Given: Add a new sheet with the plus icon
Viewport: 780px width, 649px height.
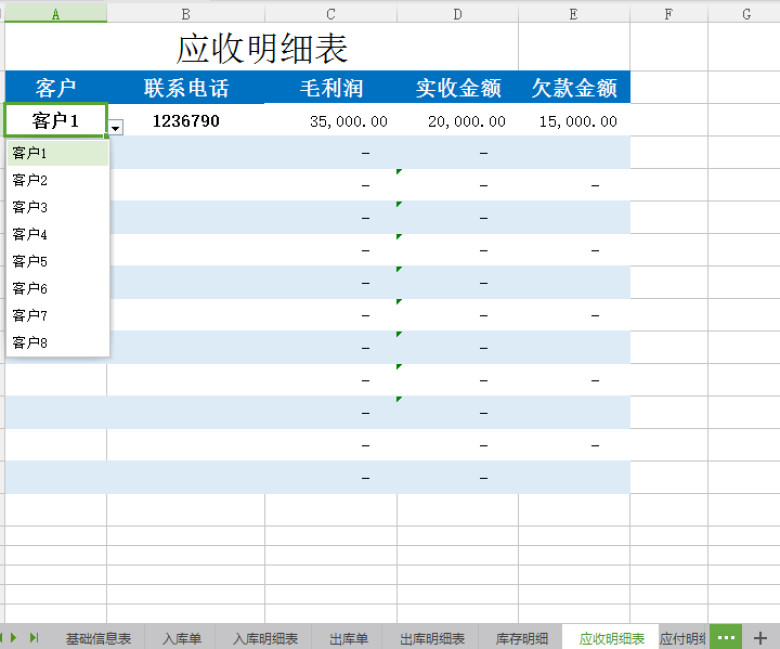Looking at the screenshot, I should [x=760, y=638].
